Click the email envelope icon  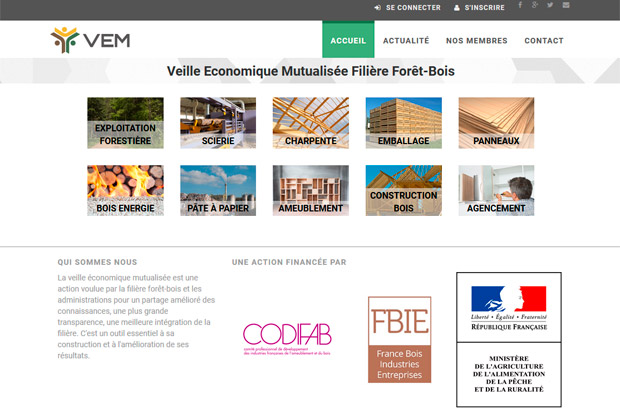(x=566, y=5)
